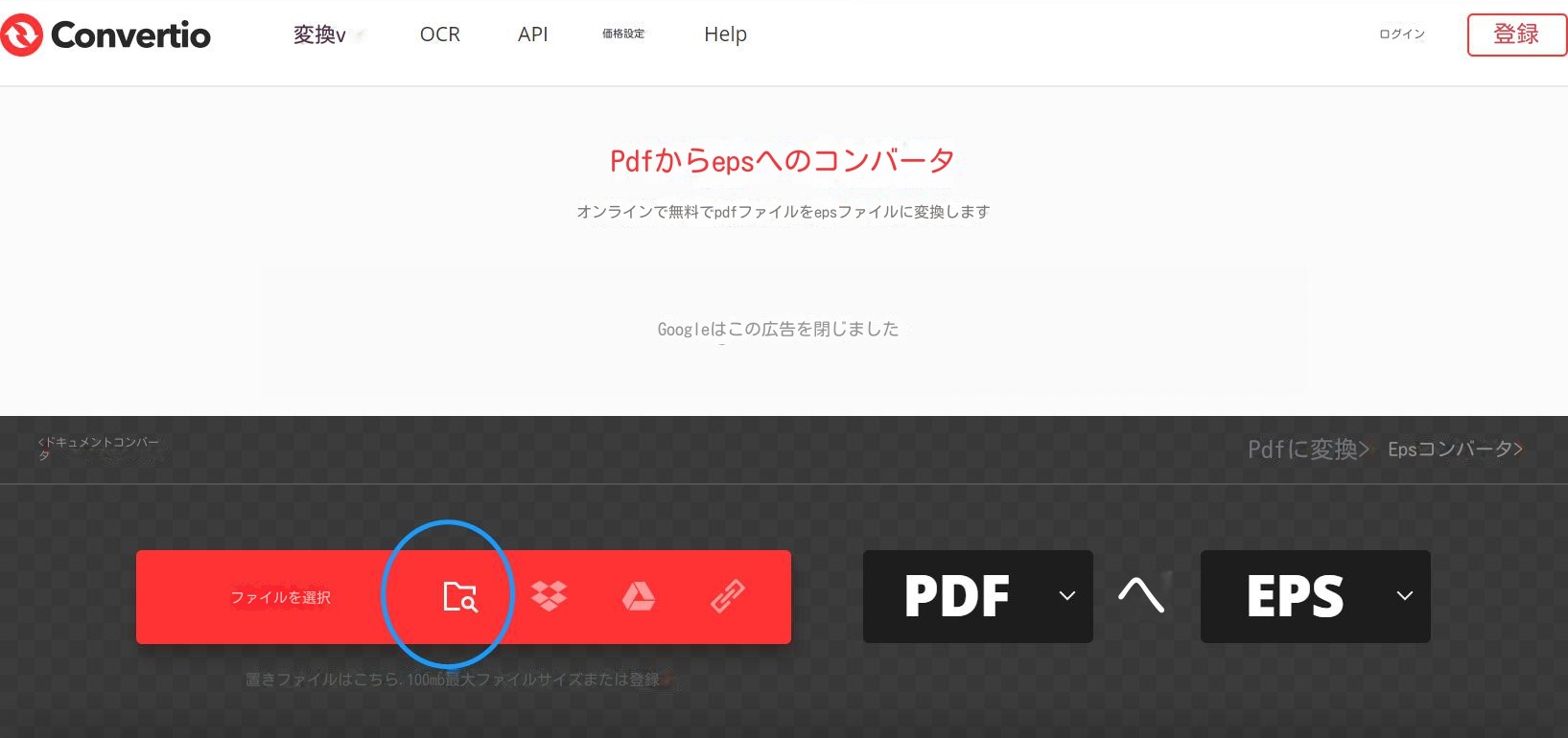Choose file from Dropbox icon
1568x738 pixels.
click(549, 596)
